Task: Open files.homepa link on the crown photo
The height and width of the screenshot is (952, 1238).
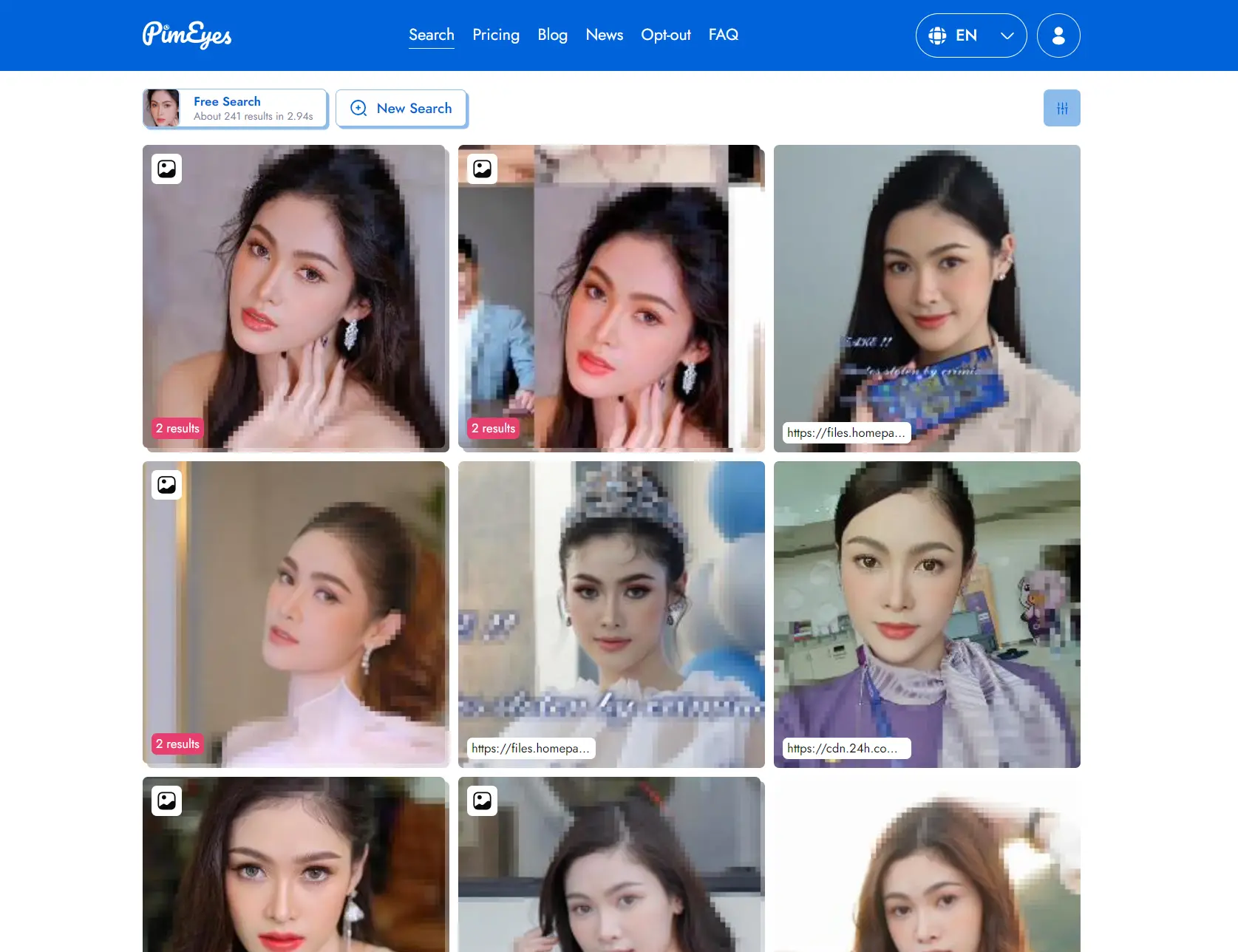Action: click(x=531, y=748)
